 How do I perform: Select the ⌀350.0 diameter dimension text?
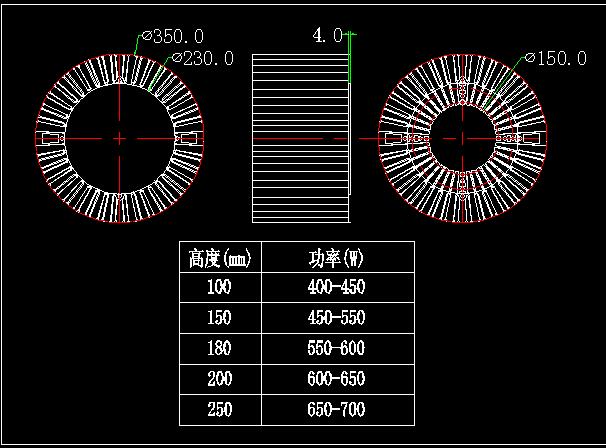pyautogui.click(x=173, y=36)
